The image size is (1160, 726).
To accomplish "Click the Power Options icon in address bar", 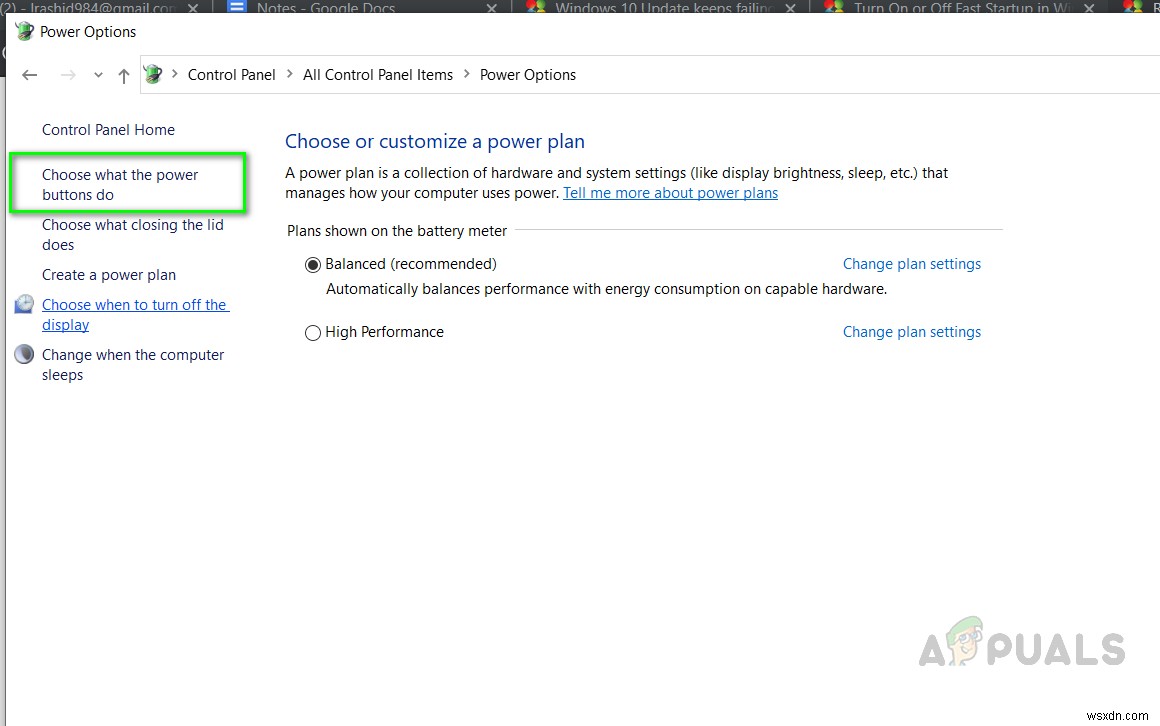I will [153, 74].
